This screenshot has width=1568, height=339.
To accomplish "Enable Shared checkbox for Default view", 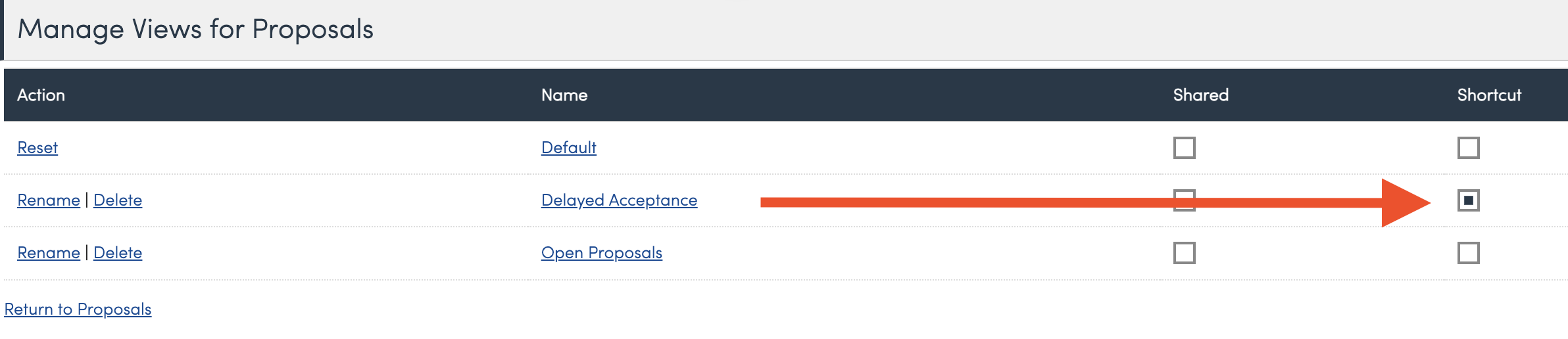I will pos(1184,148).
